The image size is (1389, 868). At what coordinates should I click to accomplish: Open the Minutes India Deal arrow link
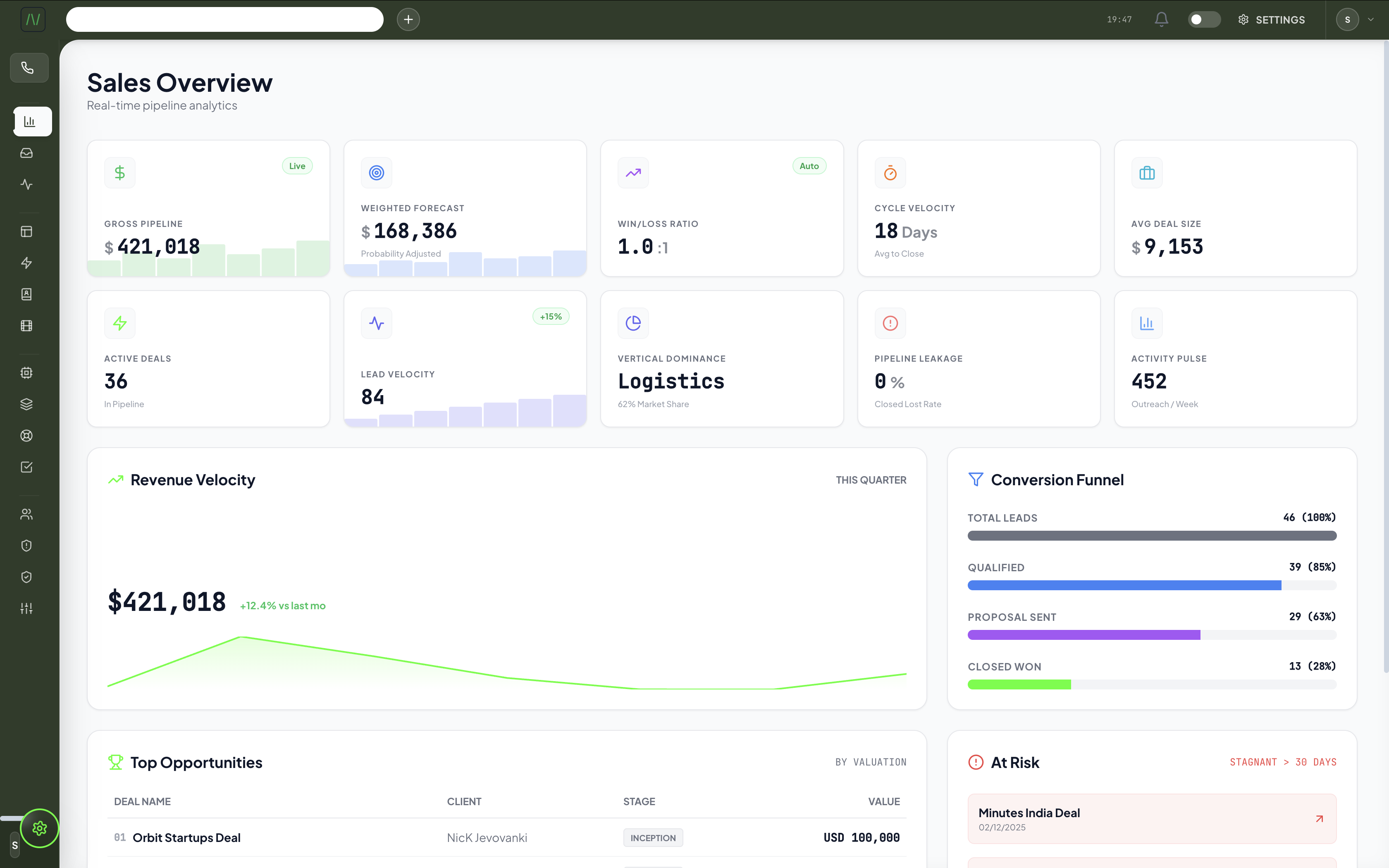(1319, 819)
